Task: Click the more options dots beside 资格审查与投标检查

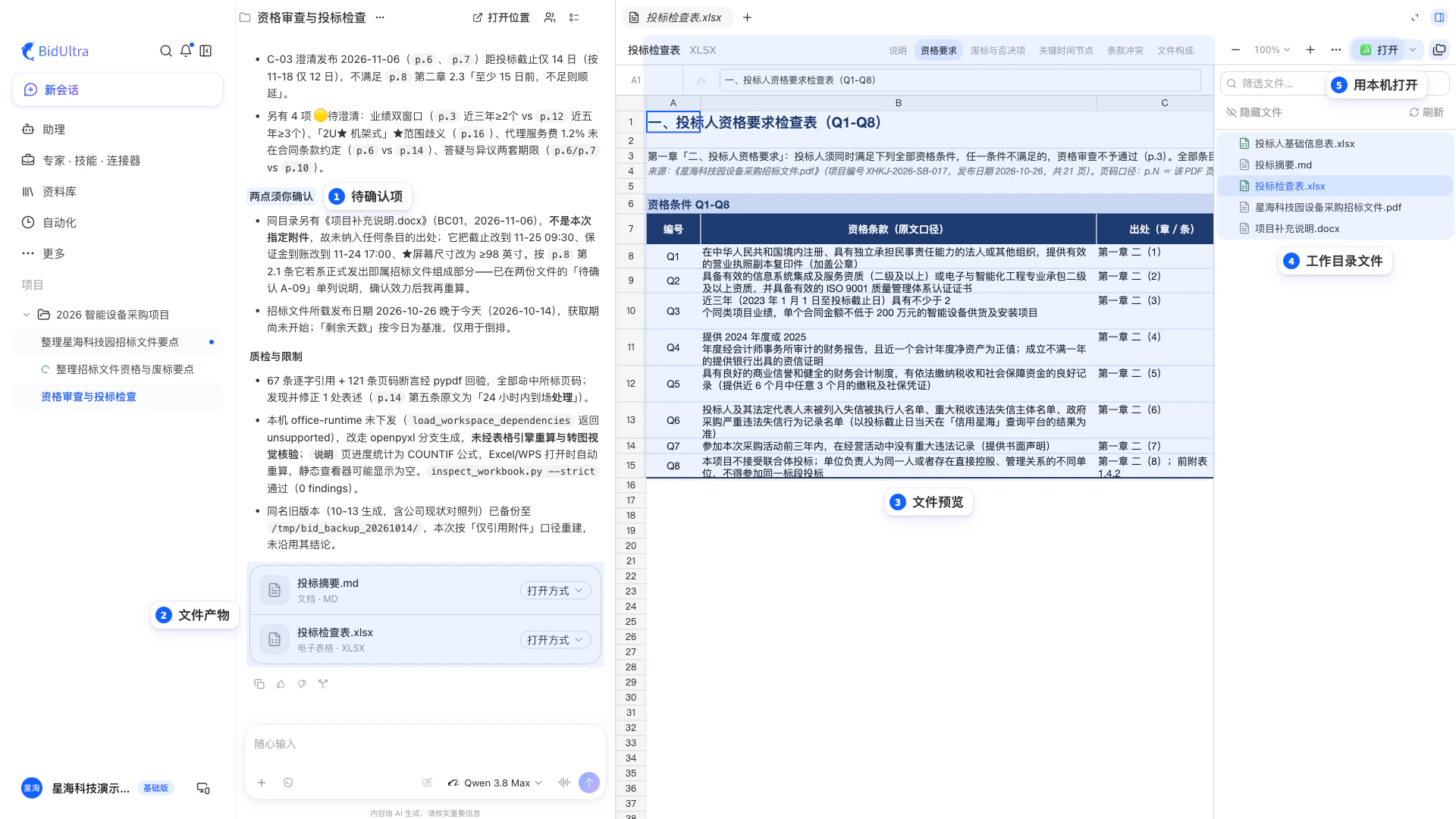Action: click(x=380, y=17)
